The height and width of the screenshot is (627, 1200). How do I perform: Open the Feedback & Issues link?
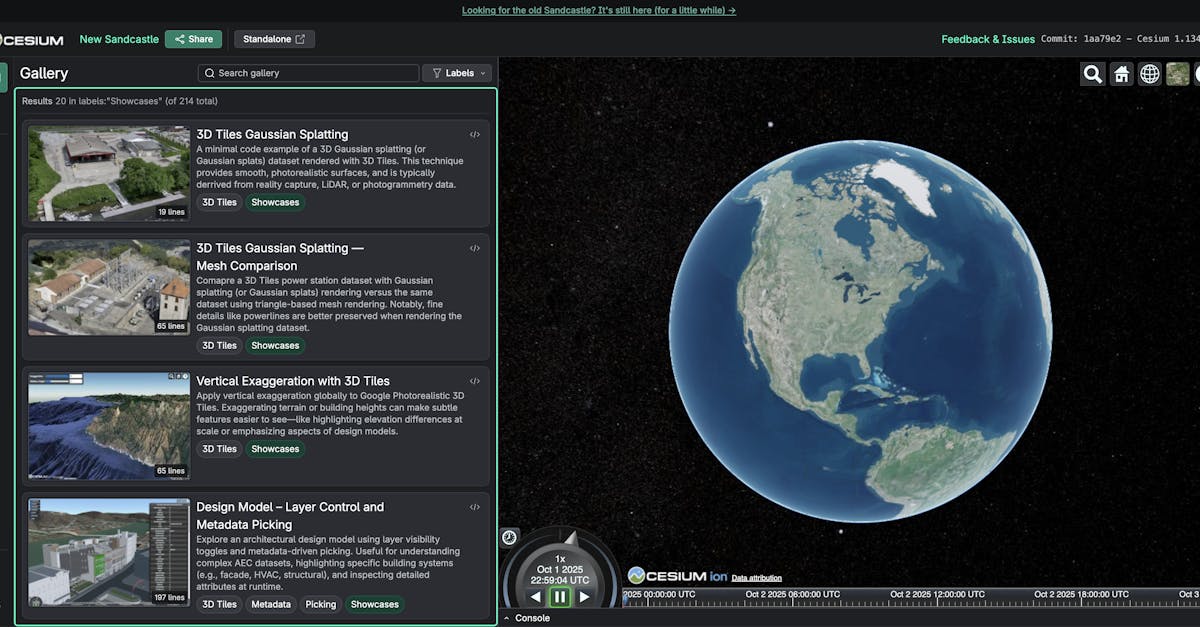pyautogui.click(x=988, y=39)
